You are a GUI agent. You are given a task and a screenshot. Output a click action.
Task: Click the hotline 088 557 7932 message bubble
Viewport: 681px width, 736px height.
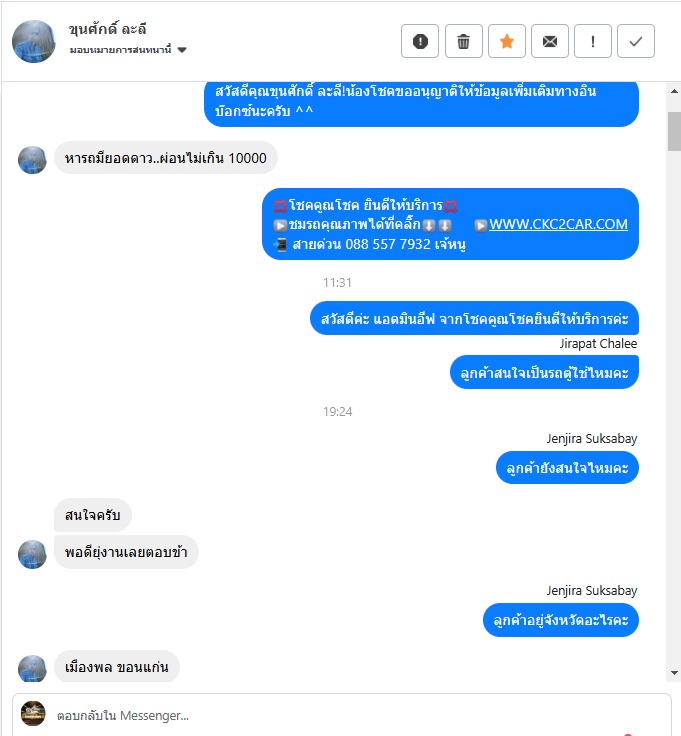(450, 224)
